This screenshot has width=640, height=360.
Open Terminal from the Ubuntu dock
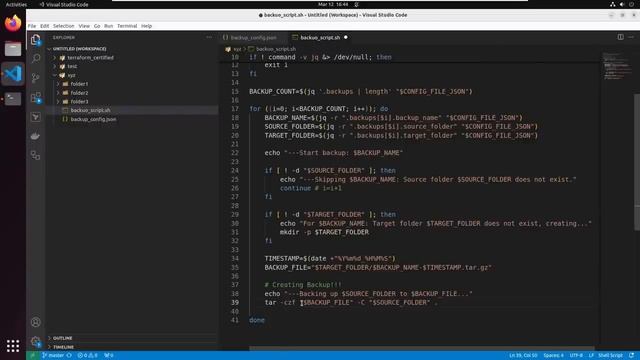(13, 99)
